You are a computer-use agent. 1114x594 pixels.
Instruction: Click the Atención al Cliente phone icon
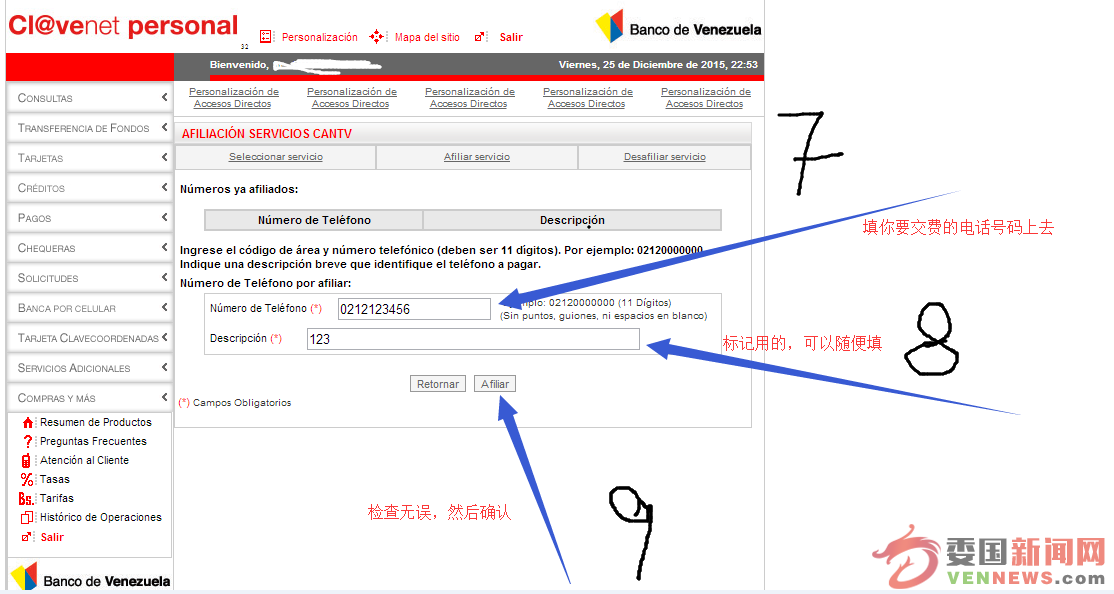pyautogui.click(x=26, y=460)
